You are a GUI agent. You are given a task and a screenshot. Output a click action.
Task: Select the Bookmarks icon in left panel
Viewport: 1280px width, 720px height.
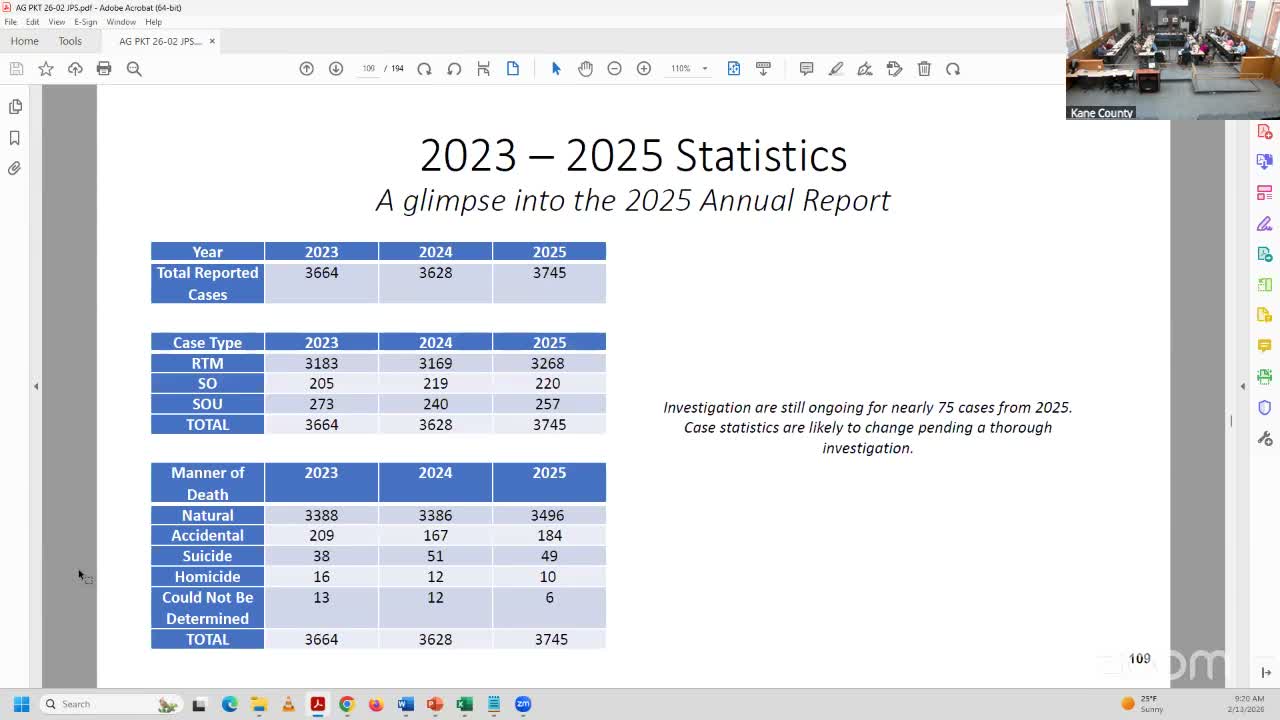(x=15, y=137)
